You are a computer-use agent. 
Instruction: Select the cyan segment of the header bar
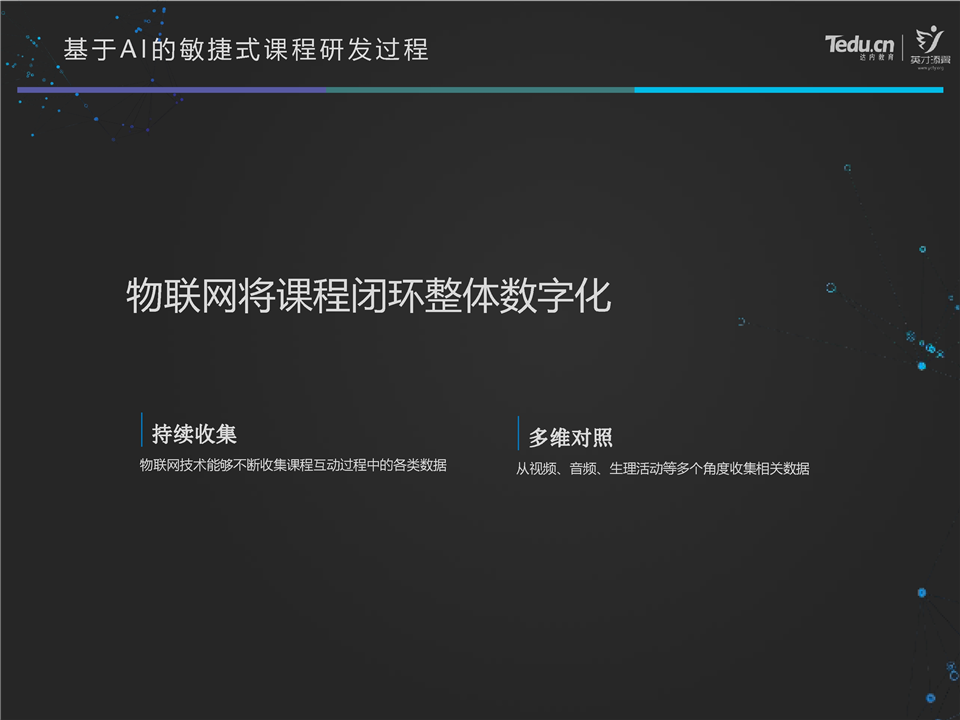(x=788, y=90)
